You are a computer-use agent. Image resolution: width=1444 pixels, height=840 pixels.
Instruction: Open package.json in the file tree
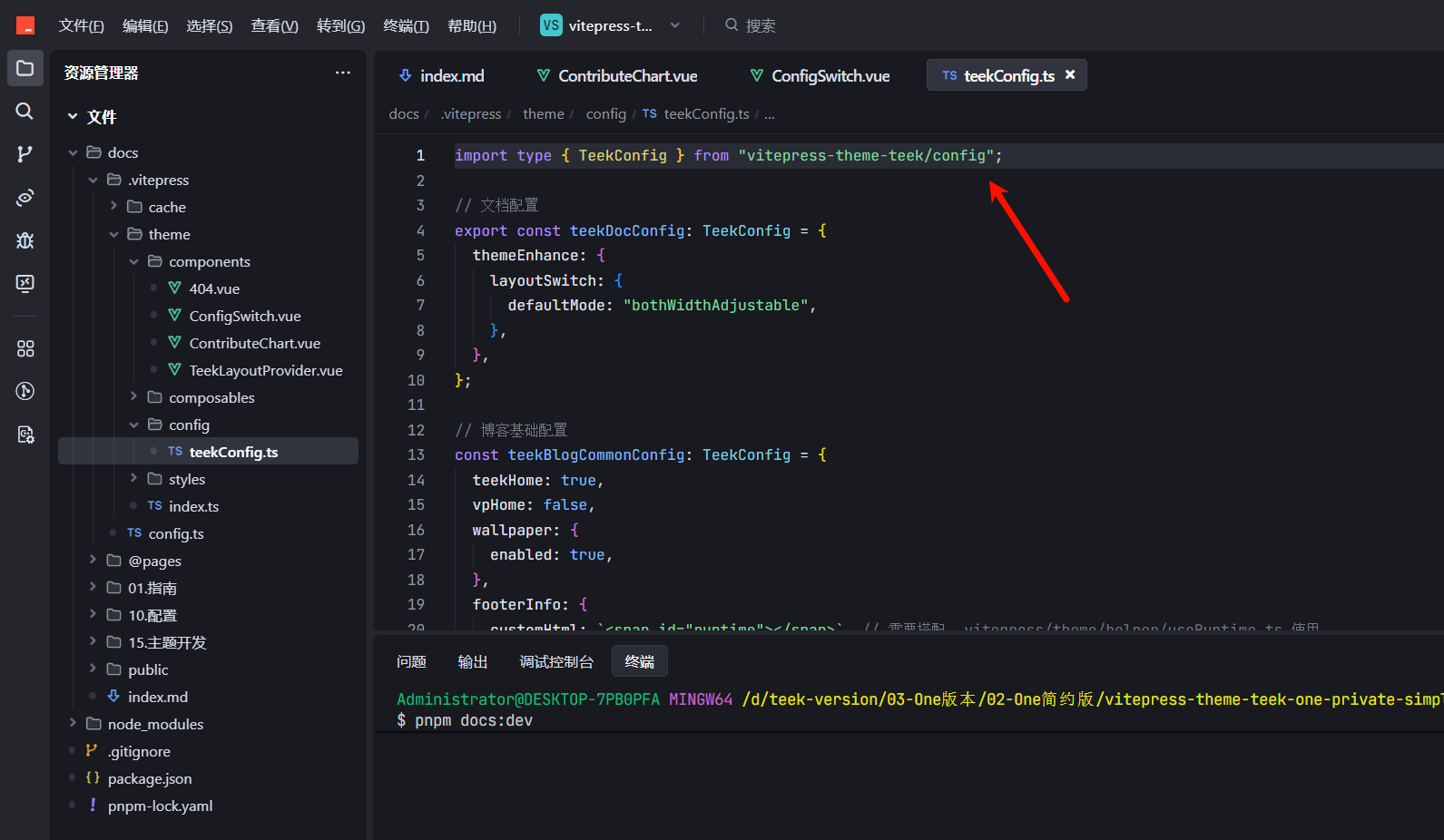point(150,778)
